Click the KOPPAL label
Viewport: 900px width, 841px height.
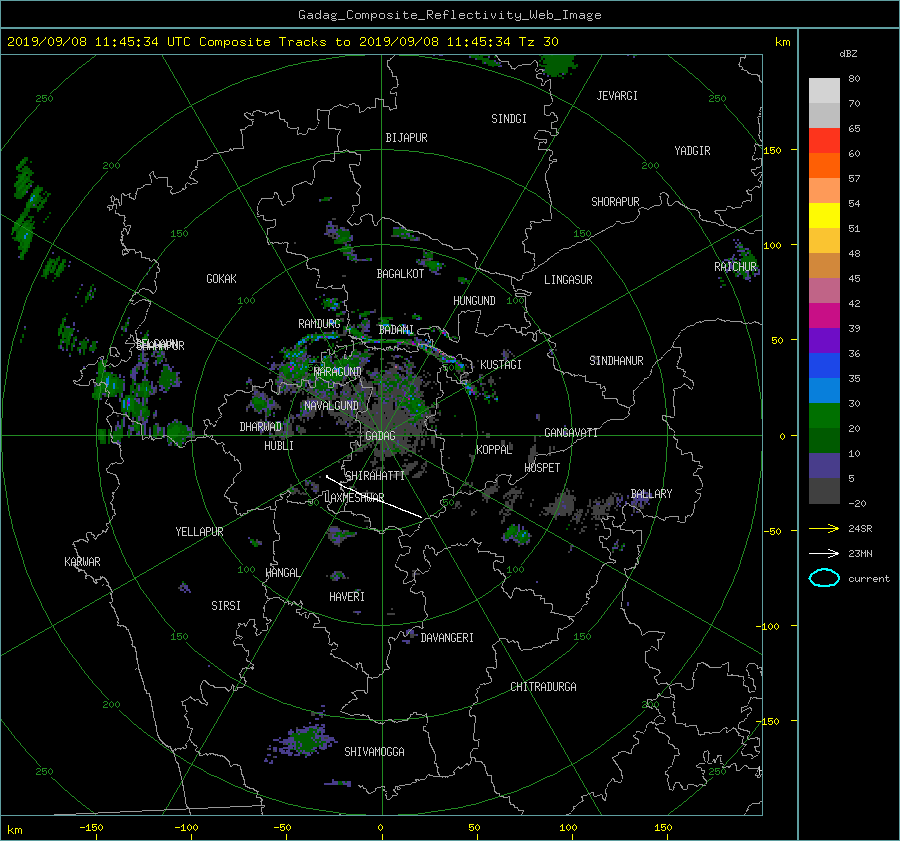tap(494, 450)
